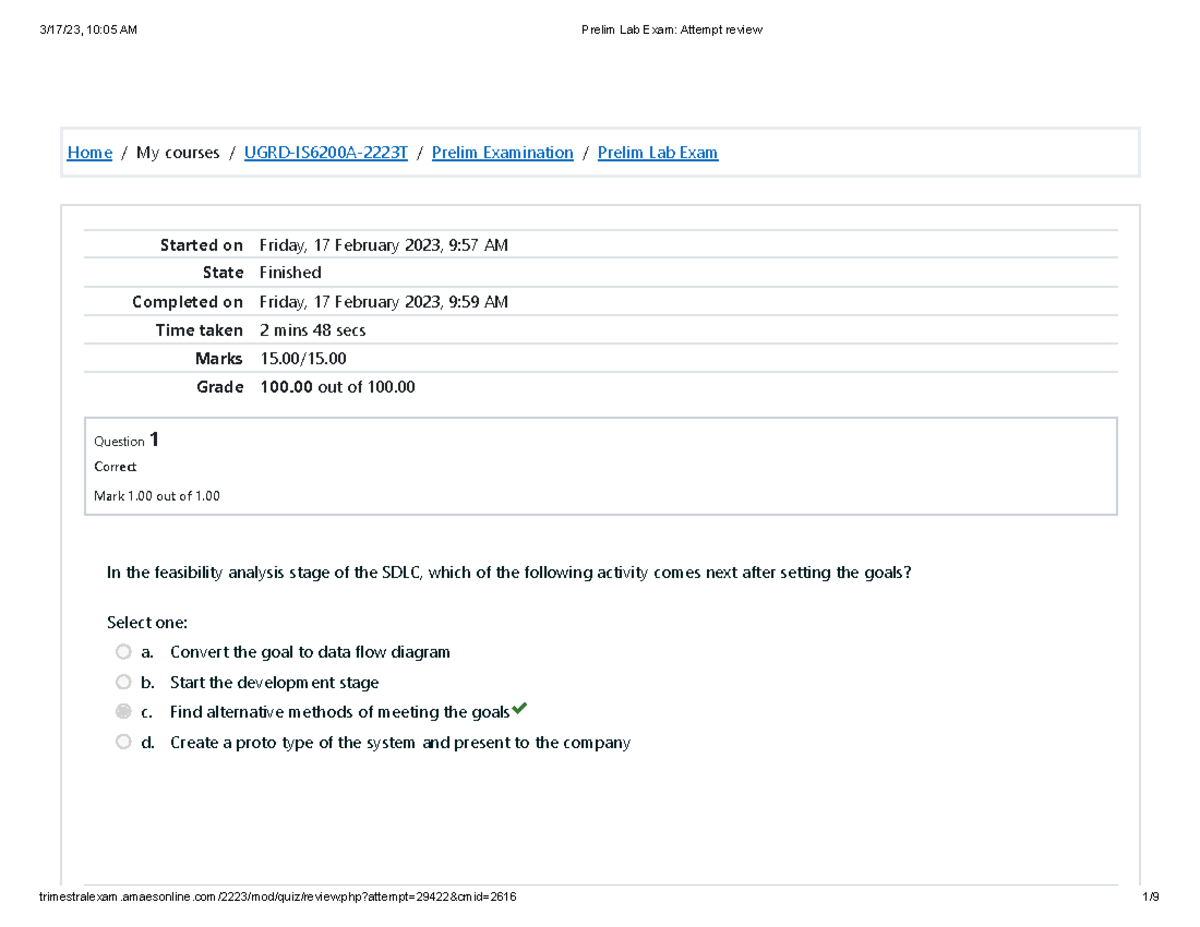Click the Question 1 information box
Viewport: 1200px width, 927px height.
(x=600, y=466)
